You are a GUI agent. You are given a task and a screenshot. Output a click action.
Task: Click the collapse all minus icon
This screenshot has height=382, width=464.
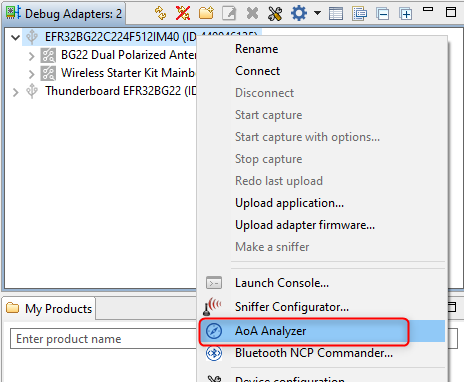[x=383, y=14]
